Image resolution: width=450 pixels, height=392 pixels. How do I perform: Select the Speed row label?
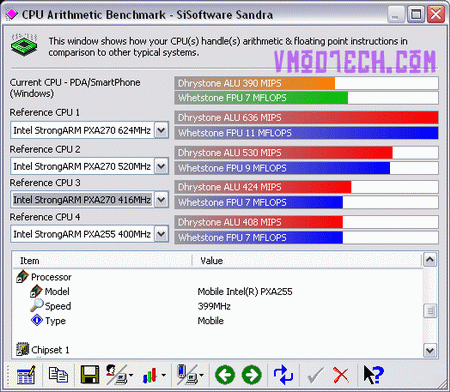(x=58, y=306)
